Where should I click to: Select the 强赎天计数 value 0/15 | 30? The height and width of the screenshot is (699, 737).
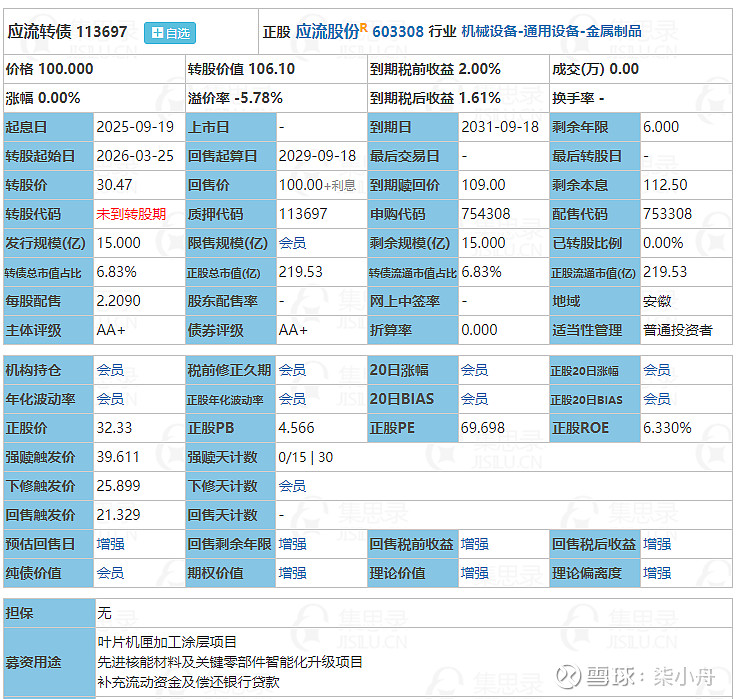(306, 457)
